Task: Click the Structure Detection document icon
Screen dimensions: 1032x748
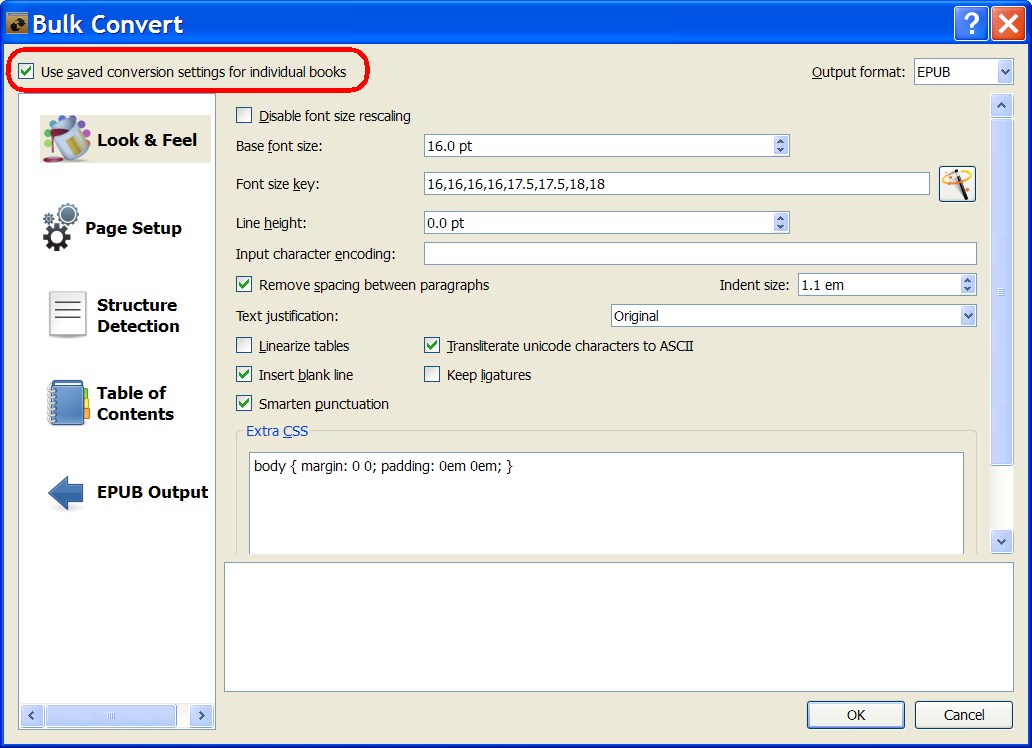Action: 67,315
